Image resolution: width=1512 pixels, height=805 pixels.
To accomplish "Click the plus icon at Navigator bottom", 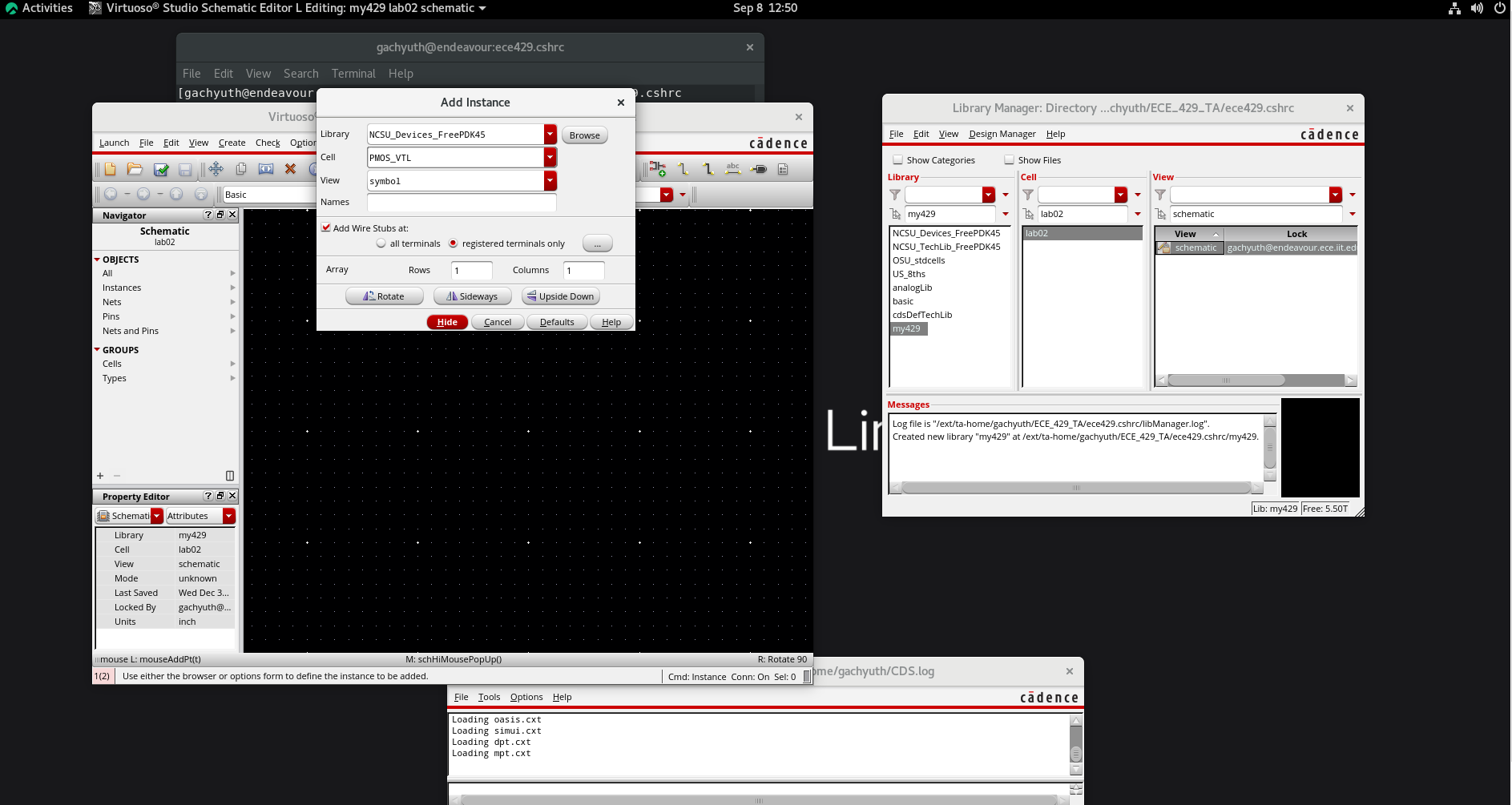I will [x=100, y=476].
